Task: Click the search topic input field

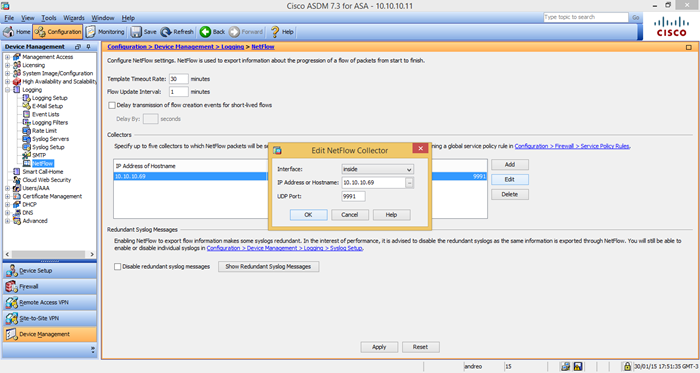Action: (x=586, y=17)
